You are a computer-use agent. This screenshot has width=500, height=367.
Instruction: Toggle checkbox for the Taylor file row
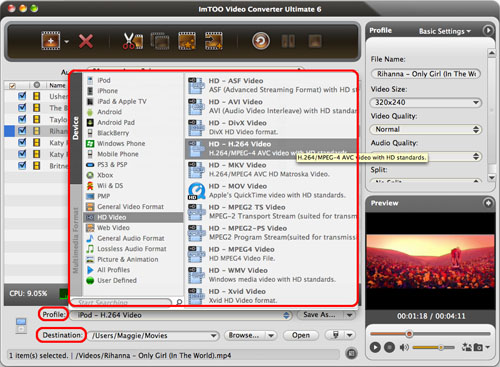(22, 119)
